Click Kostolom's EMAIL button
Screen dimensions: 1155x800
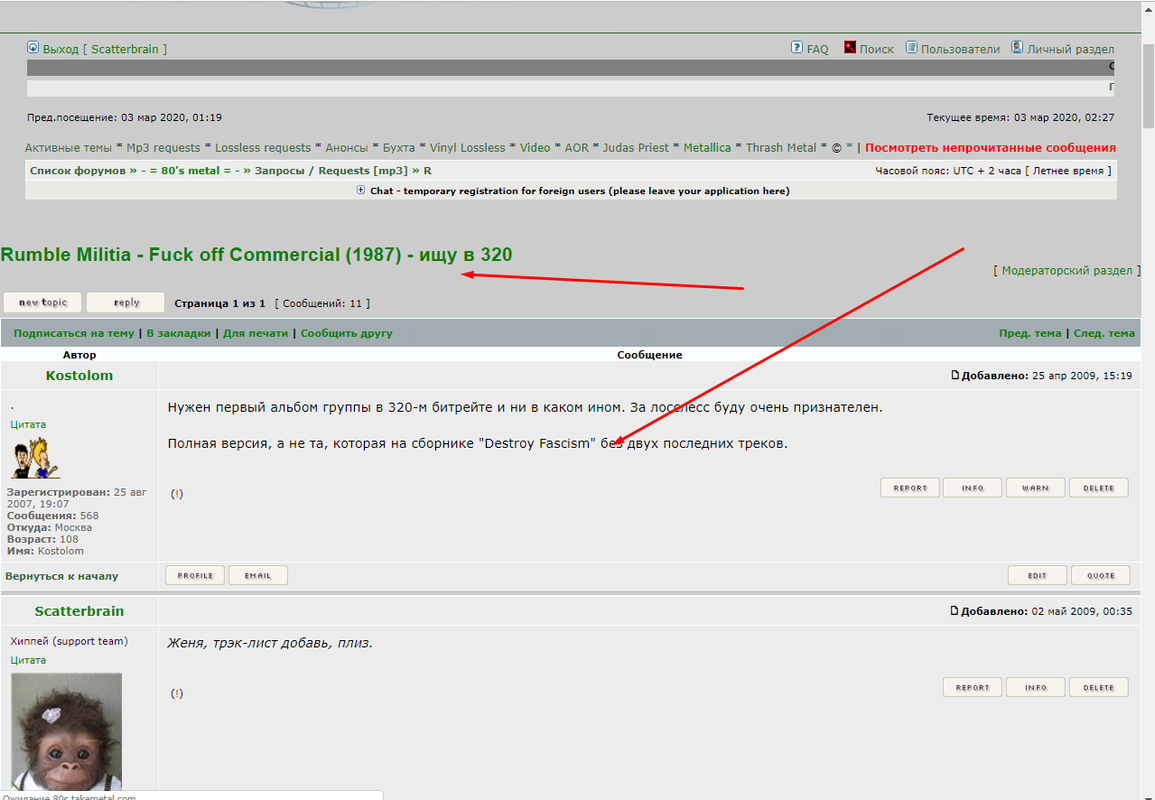pos(258,575)
